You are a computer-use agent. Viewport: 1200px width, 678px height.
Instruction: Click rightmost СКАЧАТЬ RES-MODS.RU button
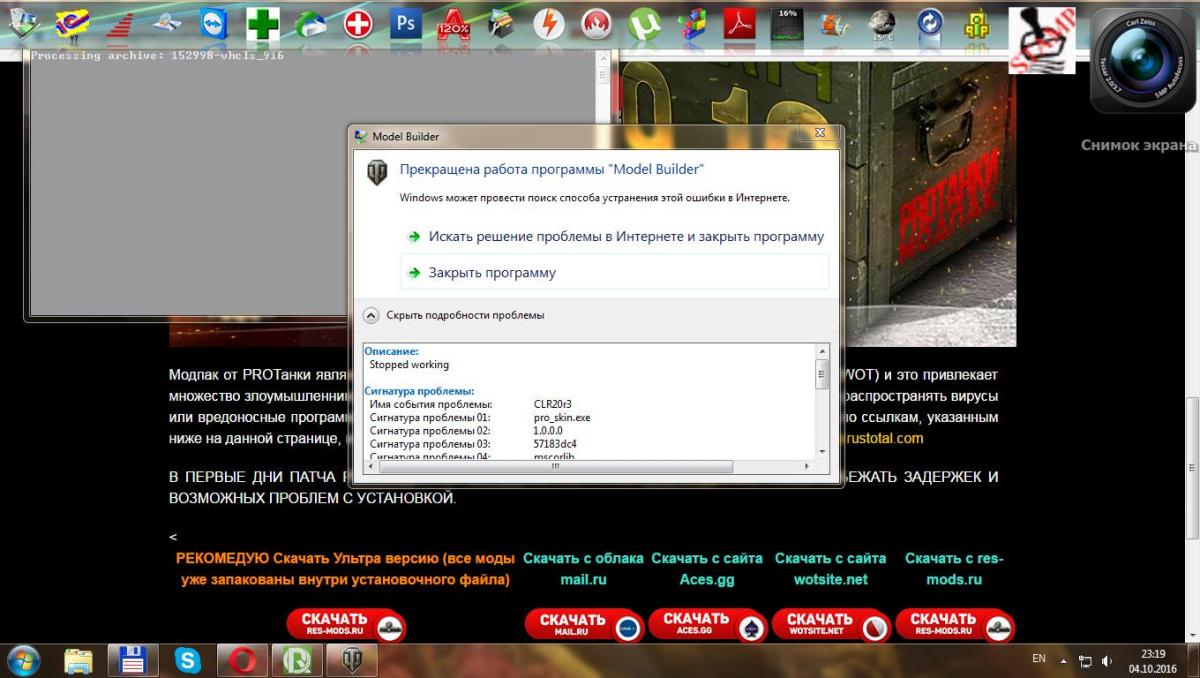click(955, 626)
